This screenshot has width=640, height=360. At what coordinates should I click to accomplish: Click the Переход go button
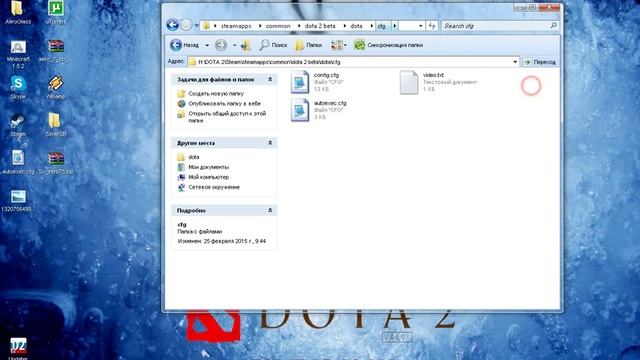[540, 62]
